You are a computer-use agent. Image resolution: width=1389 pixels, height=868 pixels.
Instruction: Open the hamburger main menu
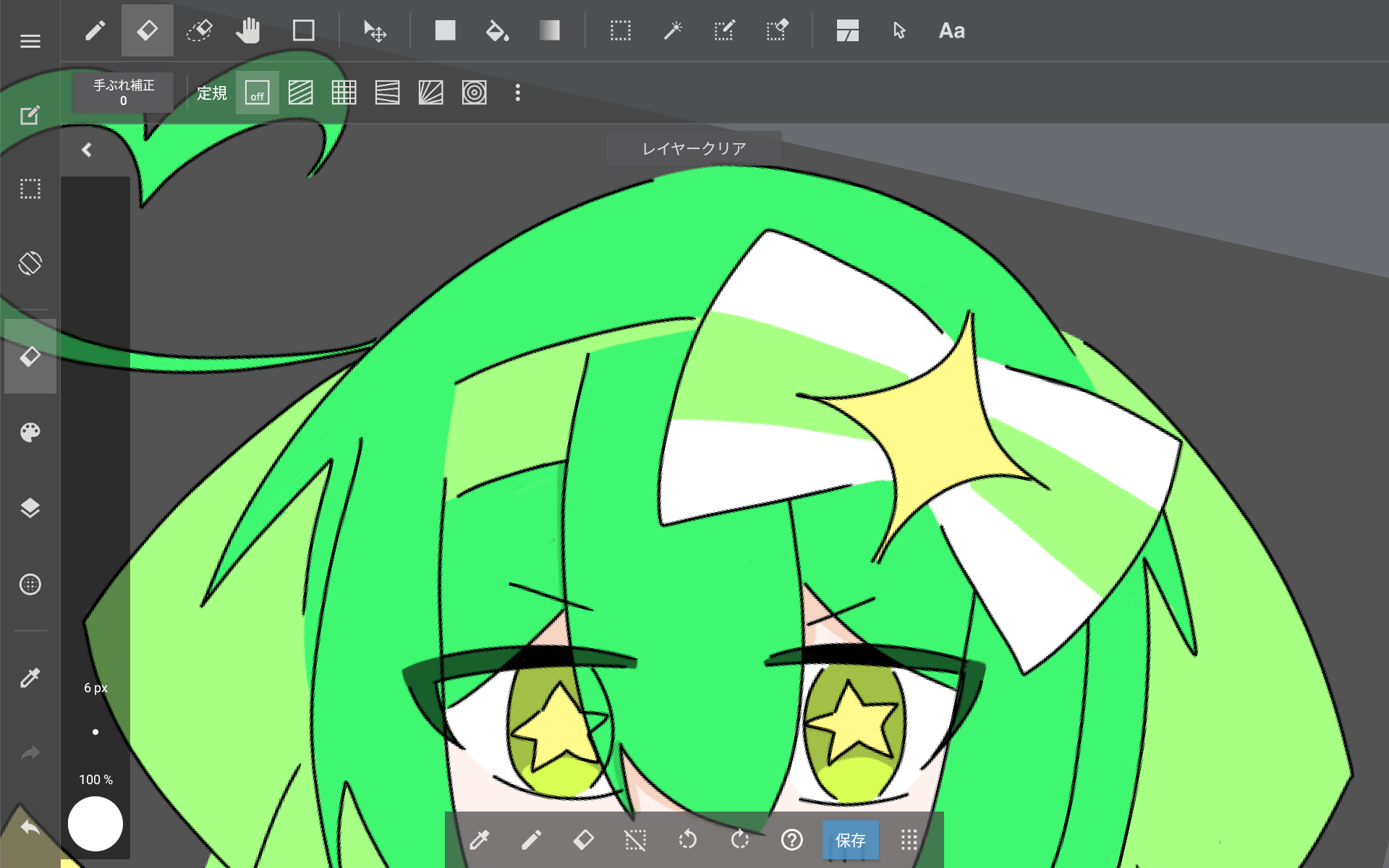coord(30,41)
